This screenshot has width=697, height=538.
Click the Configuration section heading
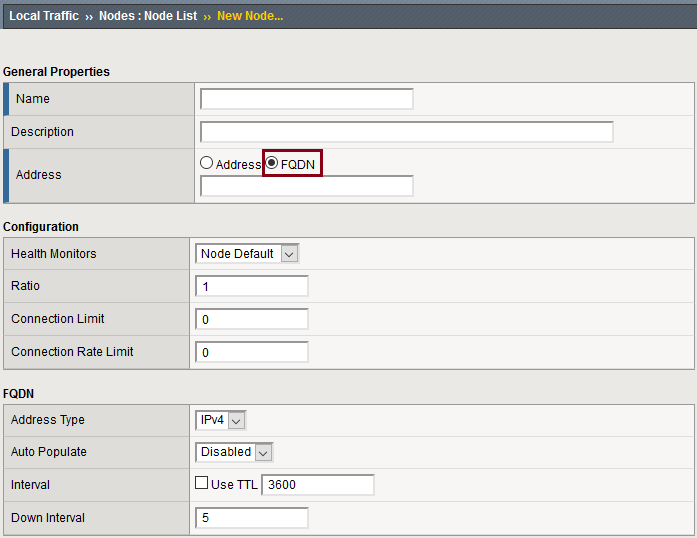(41, 227)
